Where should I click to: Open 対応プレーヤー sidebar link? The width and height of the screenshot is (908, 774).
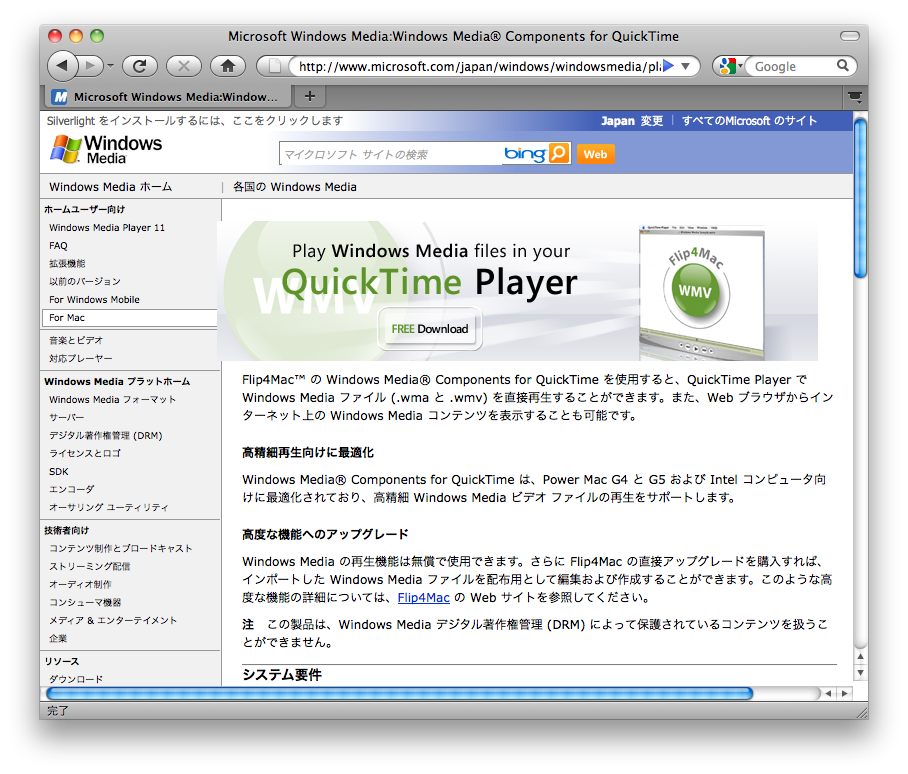point(80,358)
